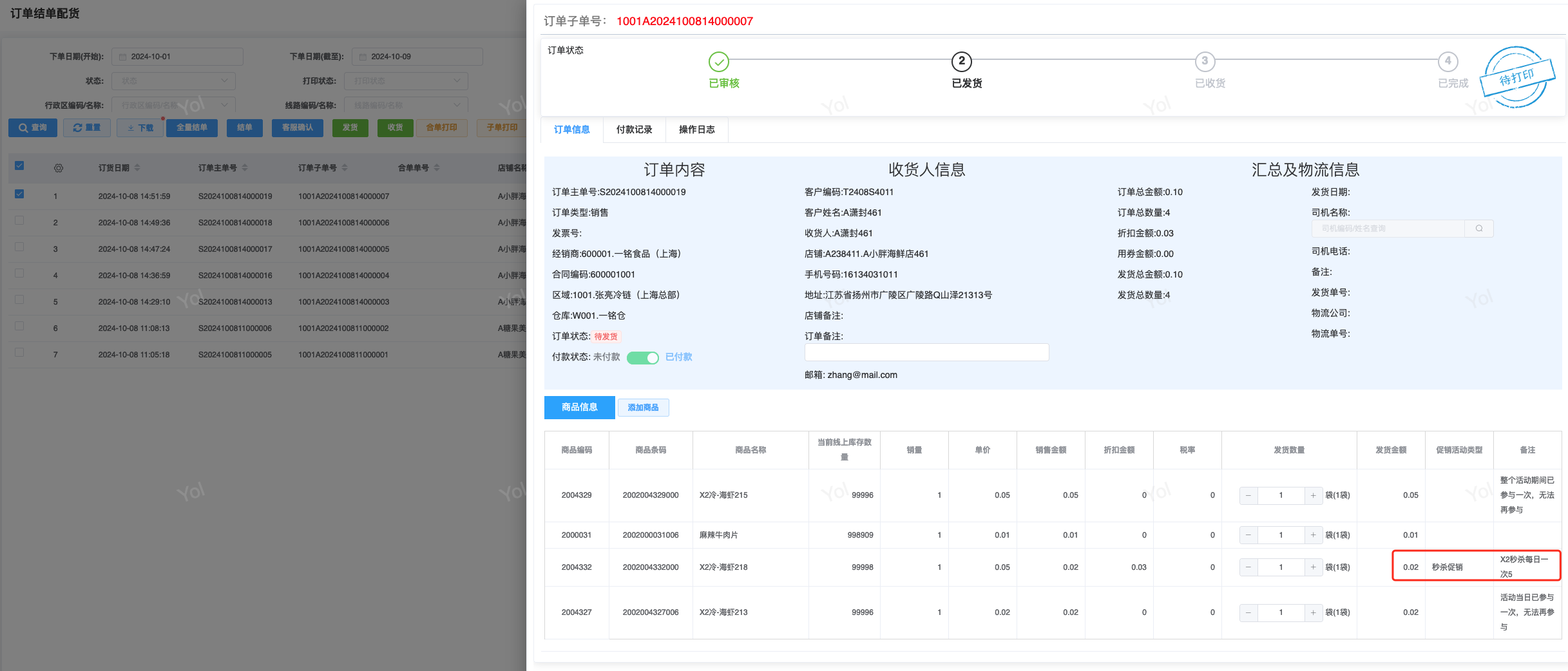The image size is (1568, 671).
Task: Switch to the 付款记录 tab
Action: tap(634, 129)
